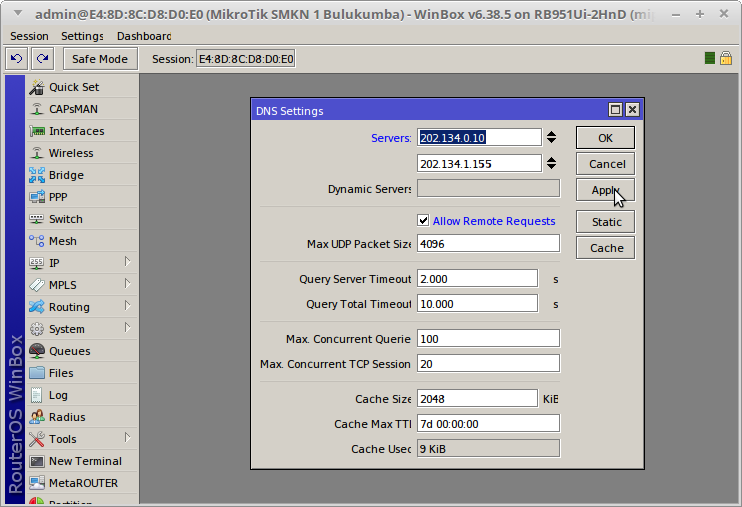Screen dimensions: 742x507
Task: Click the padlock icon in toolbar
Action: pyautogui.click(x=726, y=58)
